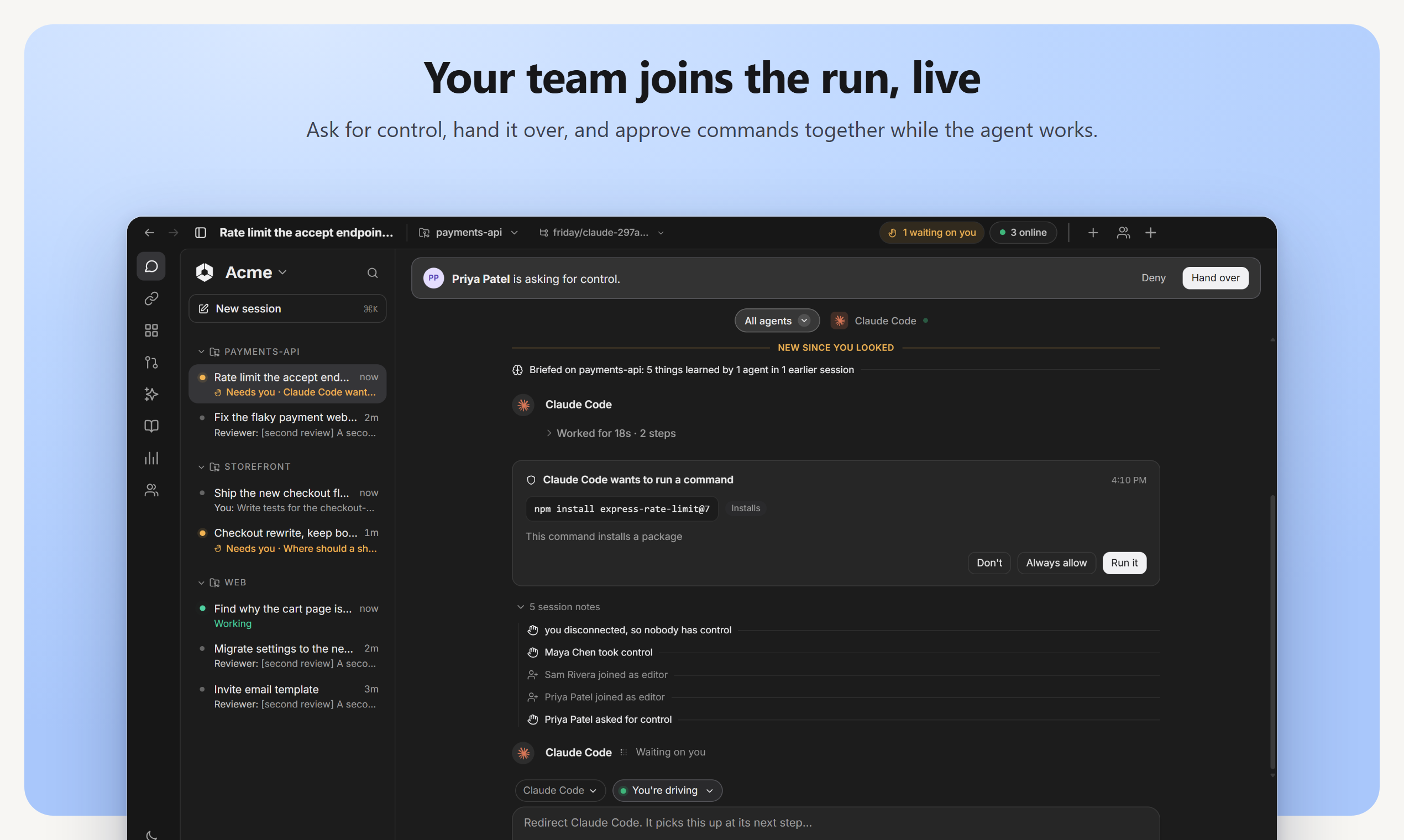
Task: Toggle dark mode moon icon
Action: coord(151,834)
